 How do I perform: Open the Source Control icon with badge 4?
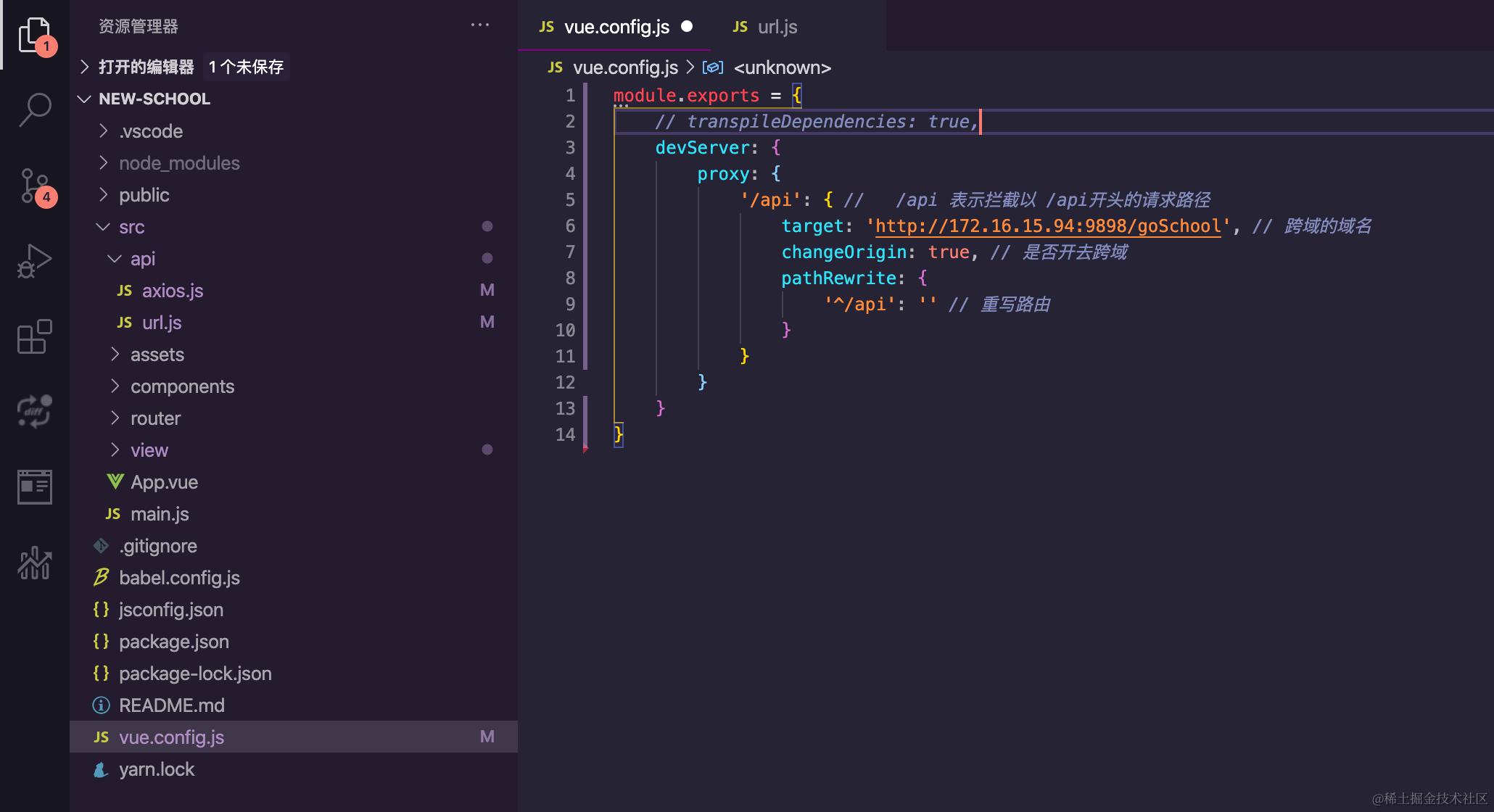click(35, 187)
